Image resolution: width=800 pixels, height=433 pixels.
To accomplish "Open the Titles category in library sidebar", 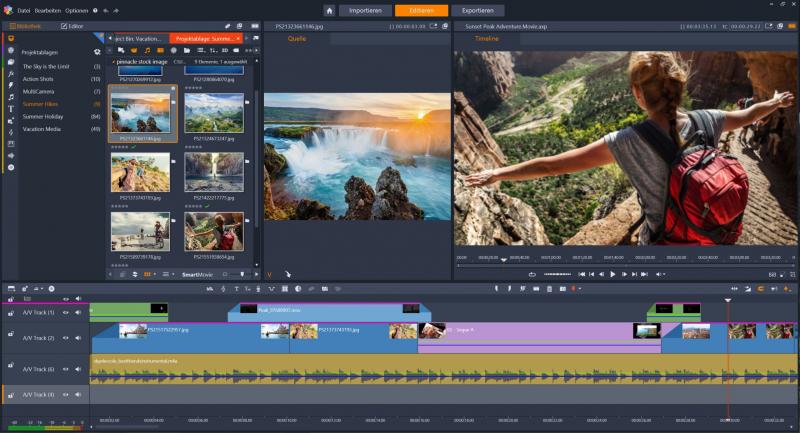I will click(x=10, y=108).
